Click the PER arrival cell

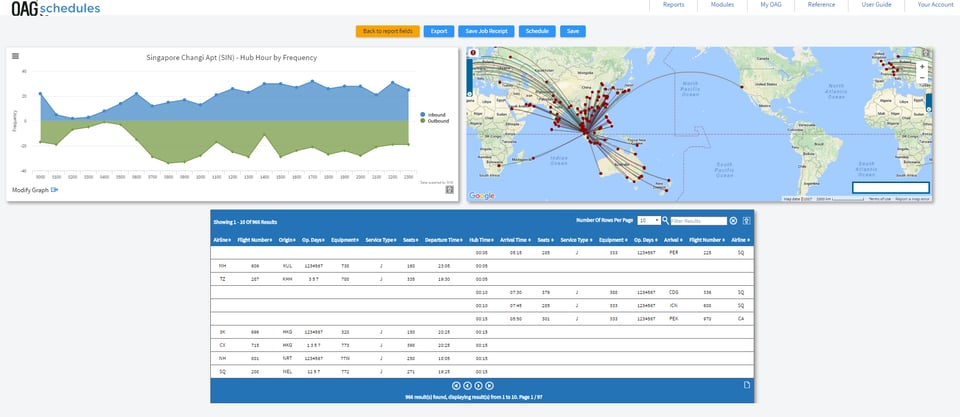[674, 252]
